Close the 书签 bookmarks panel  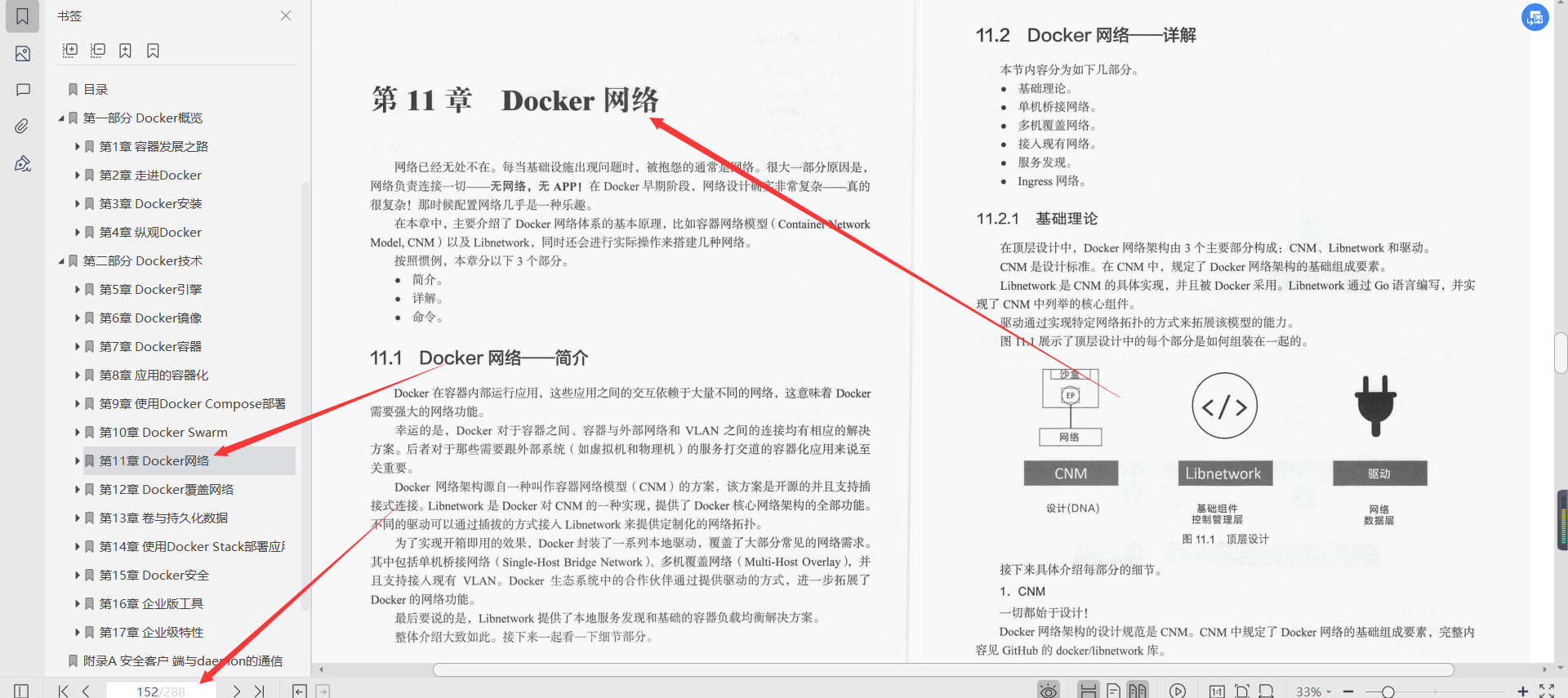point(286,16)
